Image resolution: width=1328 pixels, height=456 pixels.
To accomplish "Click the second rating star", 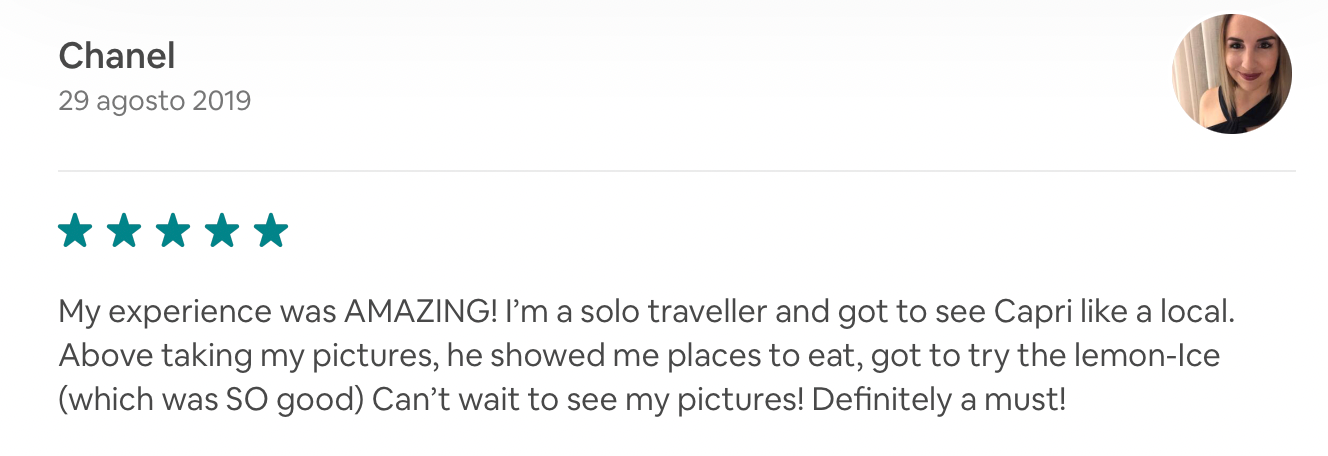I will coord(124,231).
